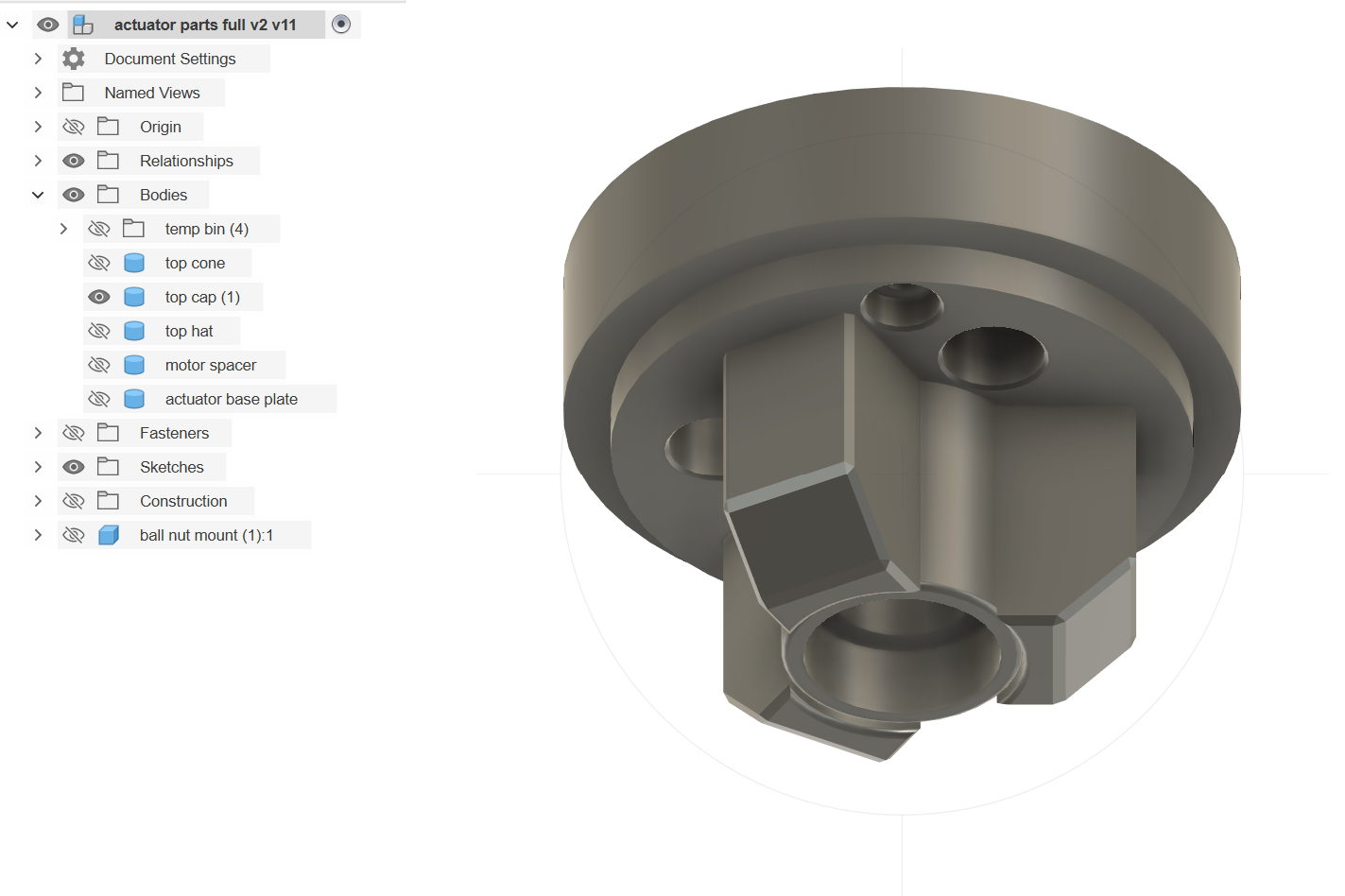Click the top cap (1) body icon
1345x896 pixels.
coord(133,296)
